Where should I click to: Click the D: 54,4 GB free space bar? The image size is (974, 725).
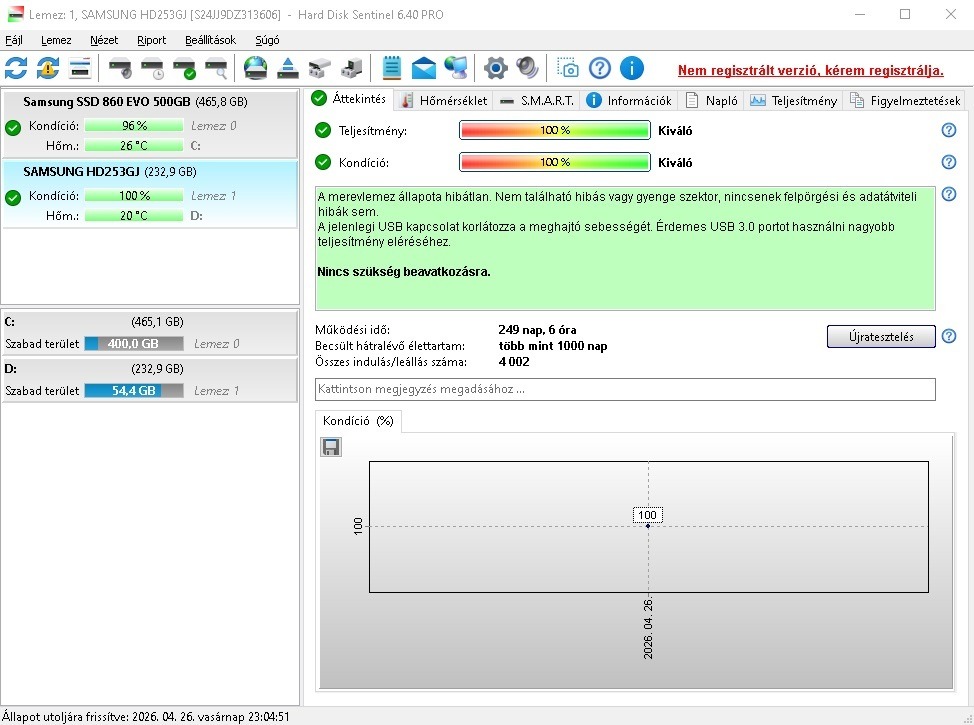coord(134,391)
